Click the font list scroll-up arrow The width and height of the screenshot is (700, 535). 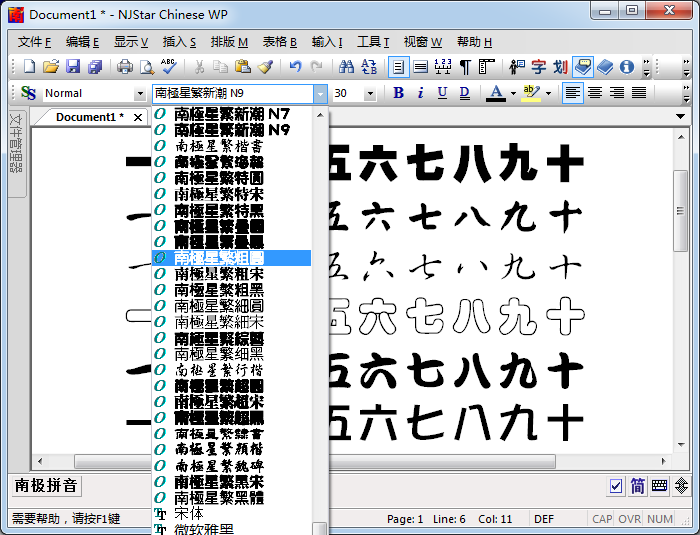pos(320,115)
